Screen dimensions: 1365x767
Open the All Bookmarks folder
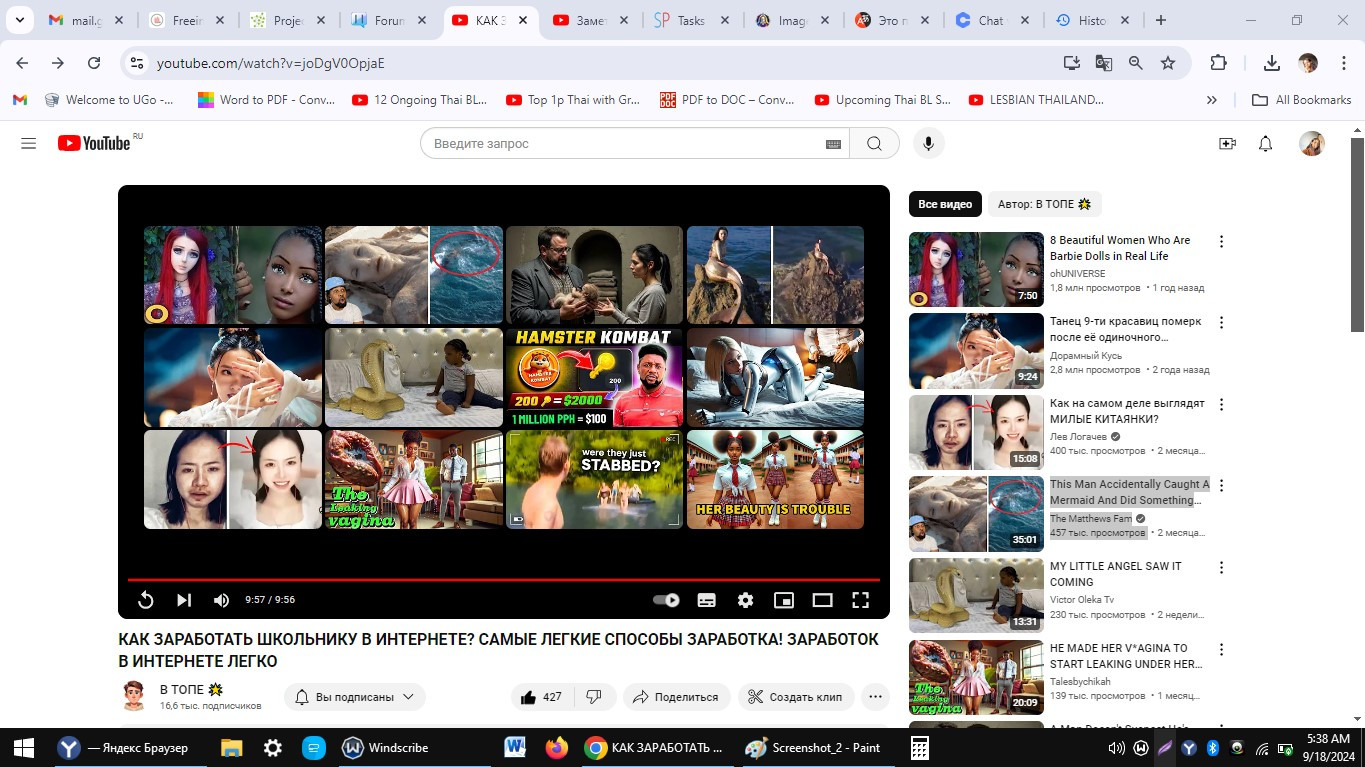pos(1301,100)
